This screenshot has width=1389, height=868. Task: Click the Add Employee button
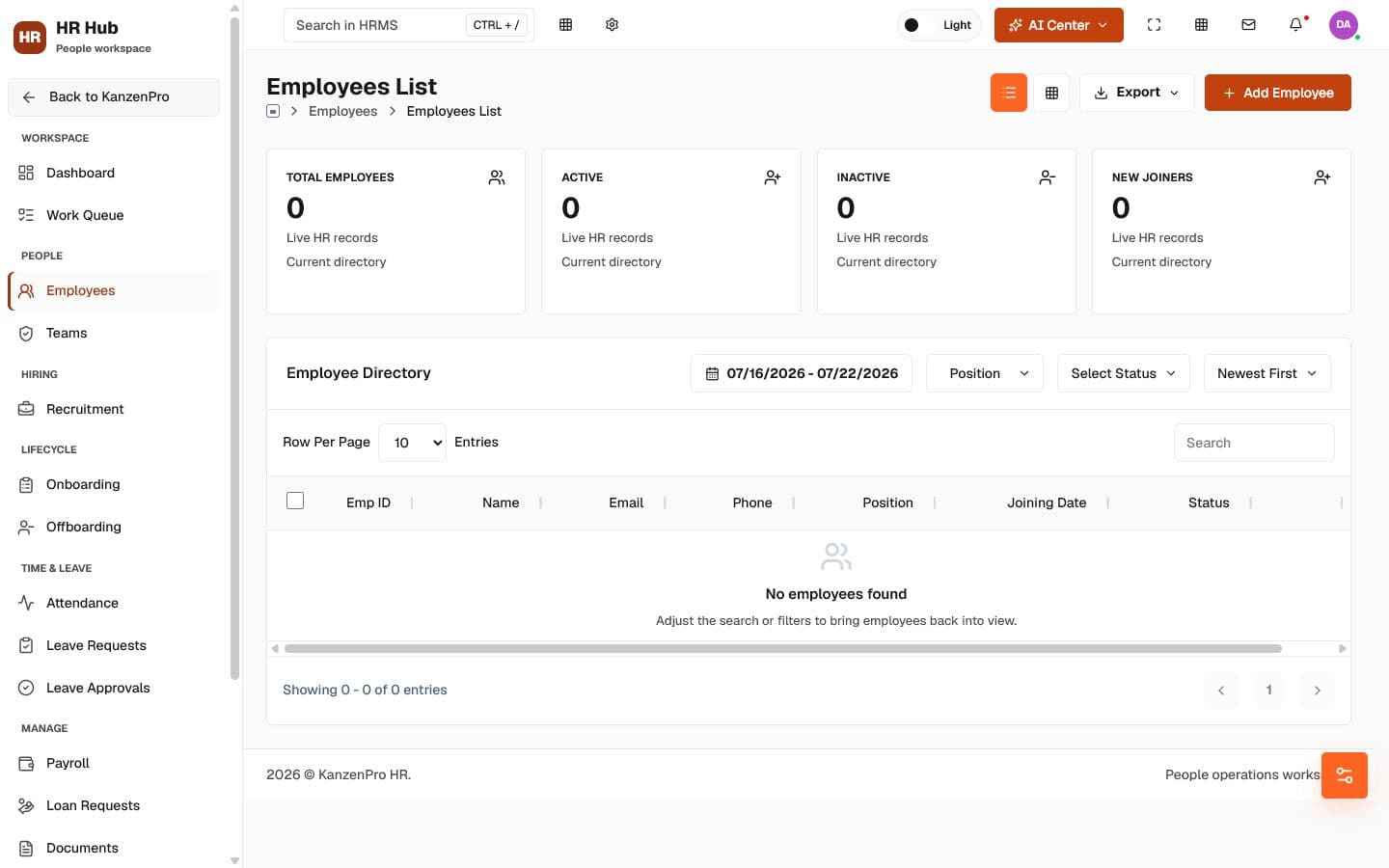pos(1277,93)
